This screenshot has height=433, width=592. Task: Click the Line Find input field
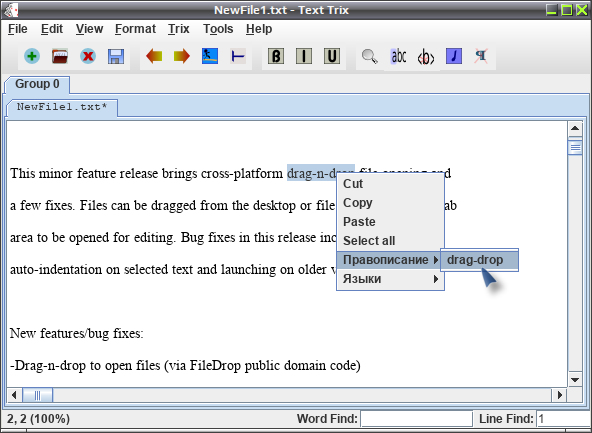pos(563,419)
